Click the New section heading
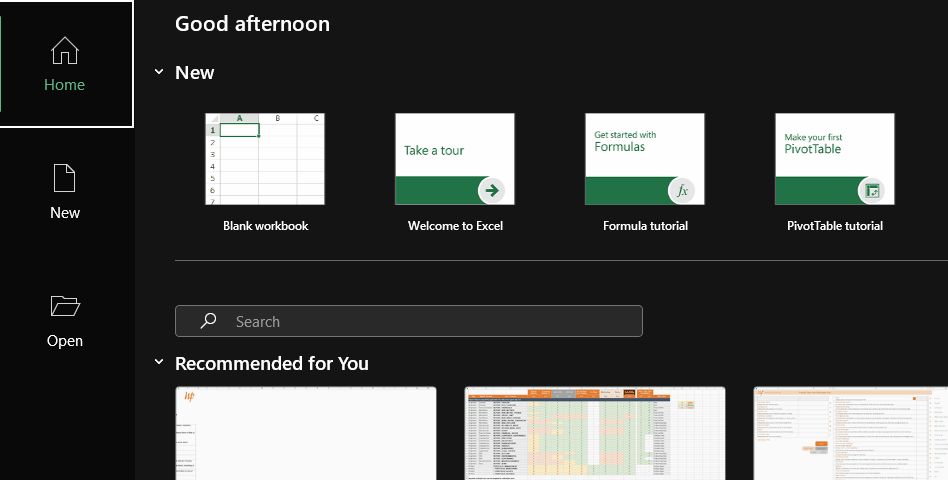This screenshot has height=480, width=948. click(x=195, y=73)
